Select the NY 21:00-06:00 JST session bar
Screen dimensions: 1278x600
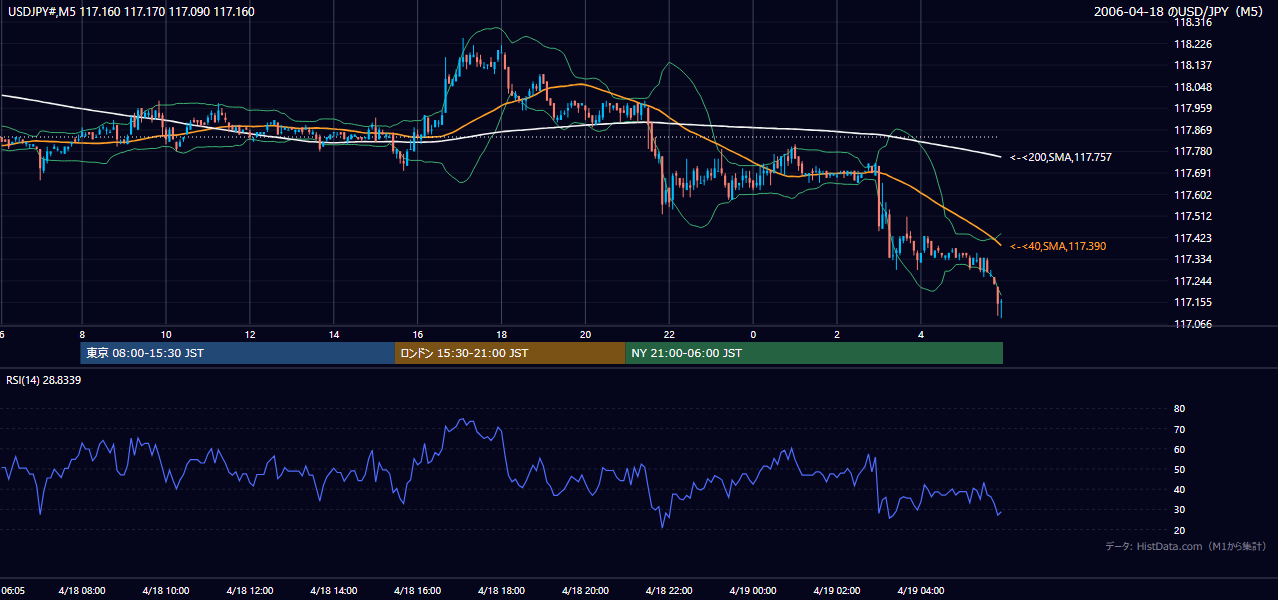click(x=814, y=353)
